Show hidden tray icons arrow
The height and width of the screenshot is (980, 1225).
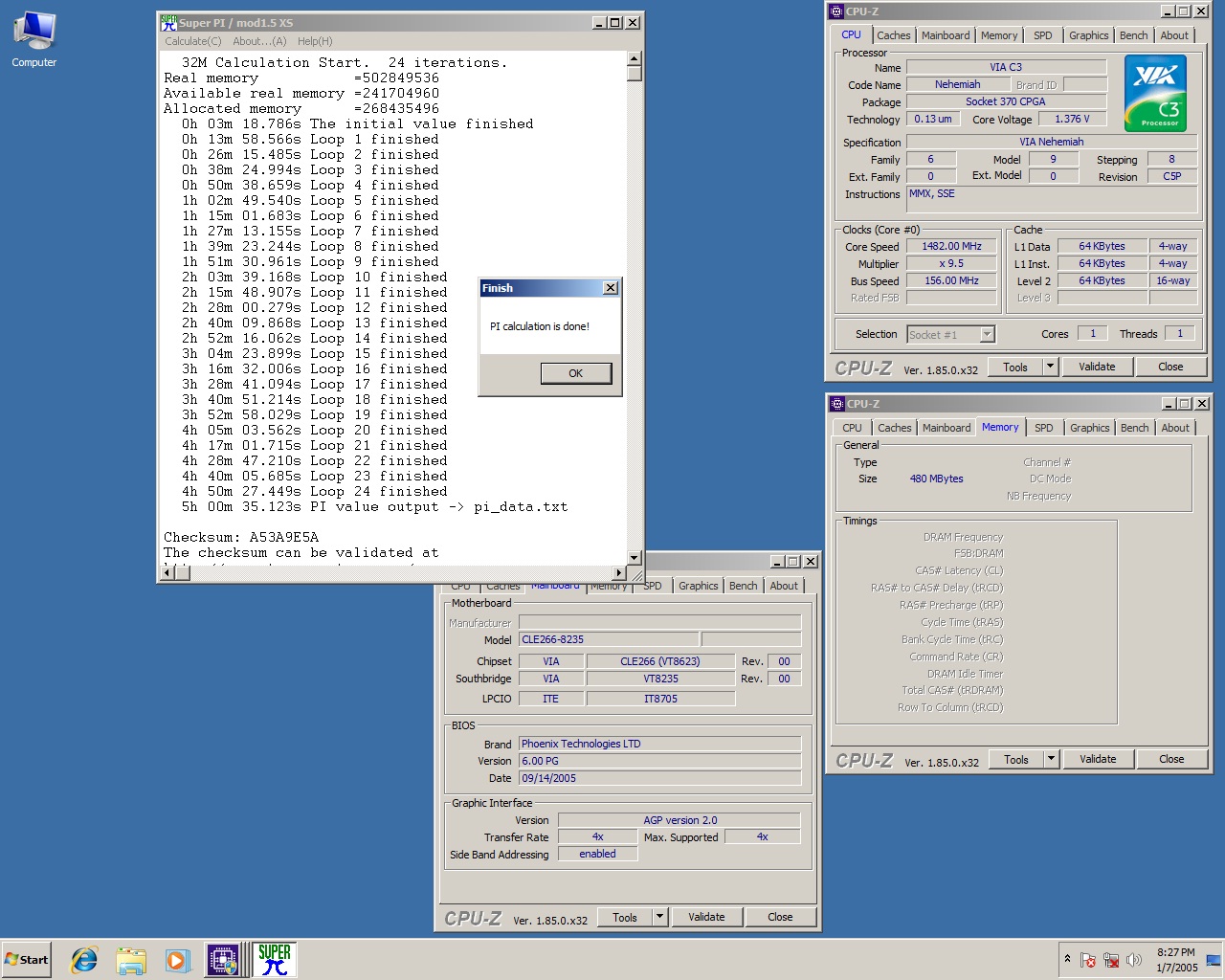pos(1067,959)
